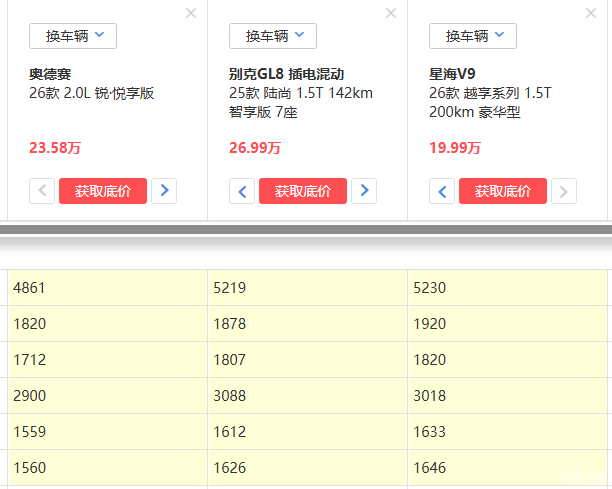Viewport: 612px width, 489px height.
Task: Click right arrow beside 奥德赛 获取底价
Action: pyautogui.click(x=164, y=191)
